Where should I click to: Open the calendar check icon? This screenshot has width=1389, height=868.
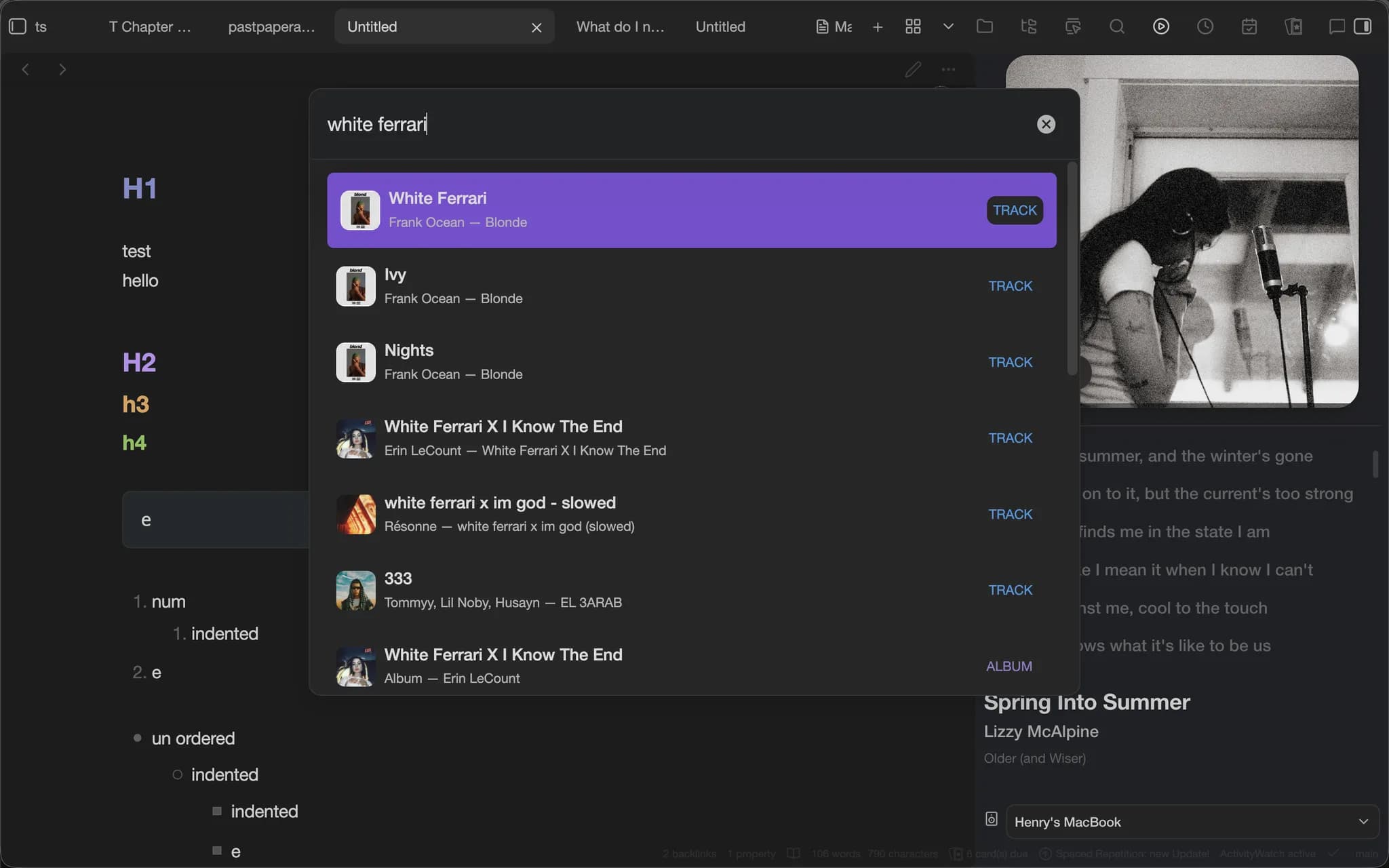point(1249,26)
